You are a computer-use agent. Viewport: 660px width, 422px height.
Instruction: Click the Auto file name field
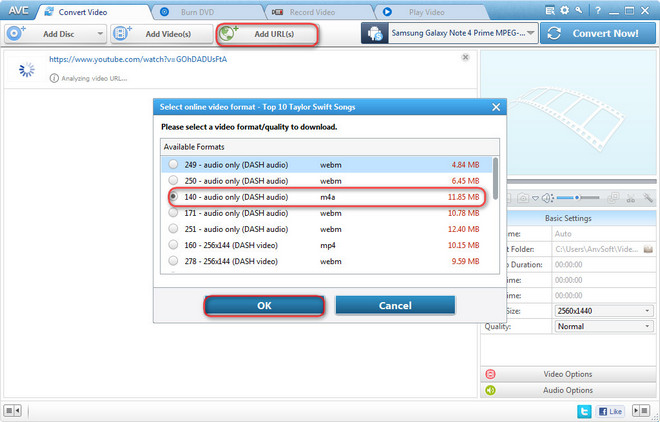(604, 234)
